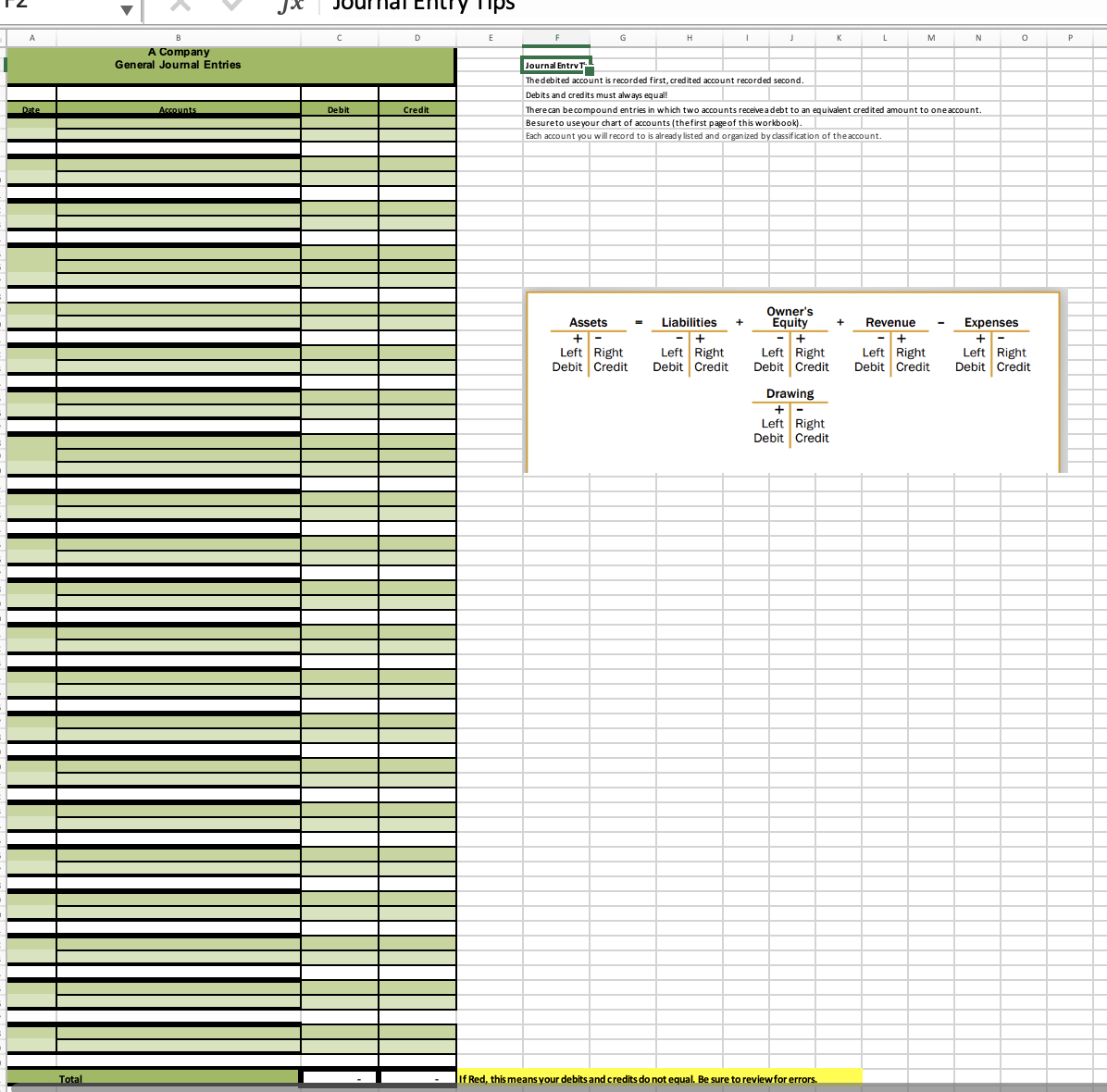This screenshot has height=1092, width=1107.
Task: Click the Accounts header cell
Action: 178,109
